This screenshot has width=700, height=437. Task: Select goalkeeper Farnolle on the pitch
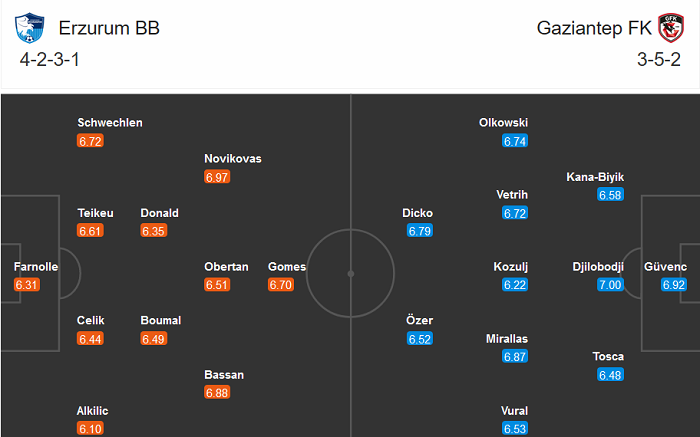coord(36,267)
